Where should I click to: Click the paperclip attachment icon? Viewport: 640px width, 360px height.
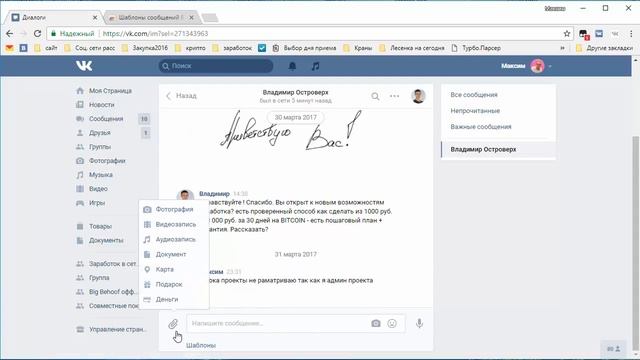pyautogui.click(x=173, y=324)
